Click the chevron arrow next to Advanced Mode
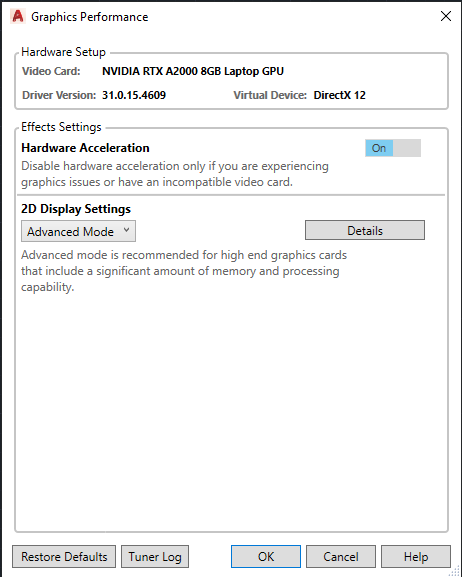This screenshot has width=462, height=577. (126, 230)
